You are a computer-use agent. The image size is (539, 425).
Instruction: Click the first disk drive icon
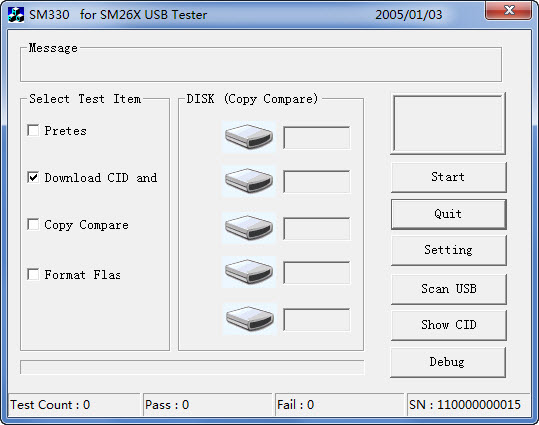pyautogui.click(x=249, y=137)
